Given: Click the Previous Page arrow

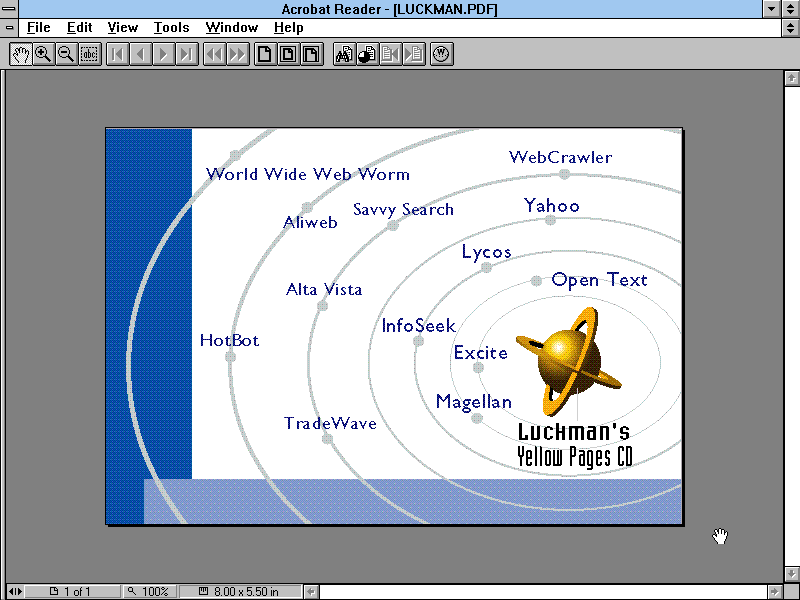Looking at the screenshot, I should (x=140, y=54).
